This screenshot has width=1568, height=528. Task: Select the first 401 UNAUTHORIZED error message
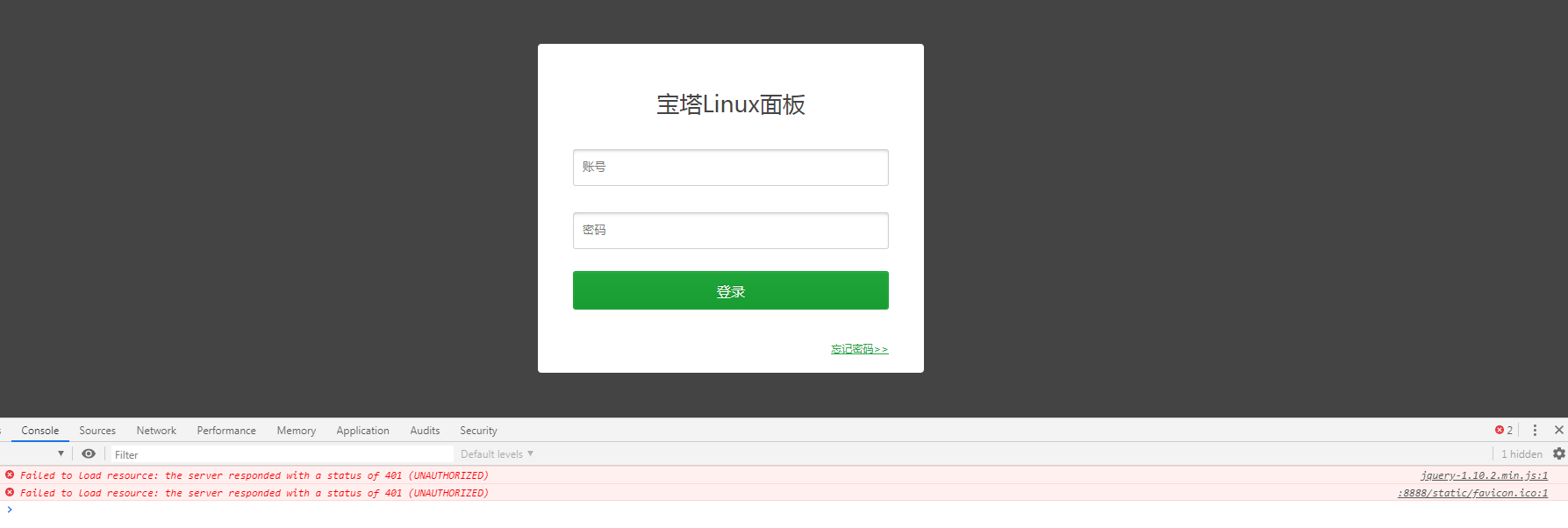[x=254, y=475]
